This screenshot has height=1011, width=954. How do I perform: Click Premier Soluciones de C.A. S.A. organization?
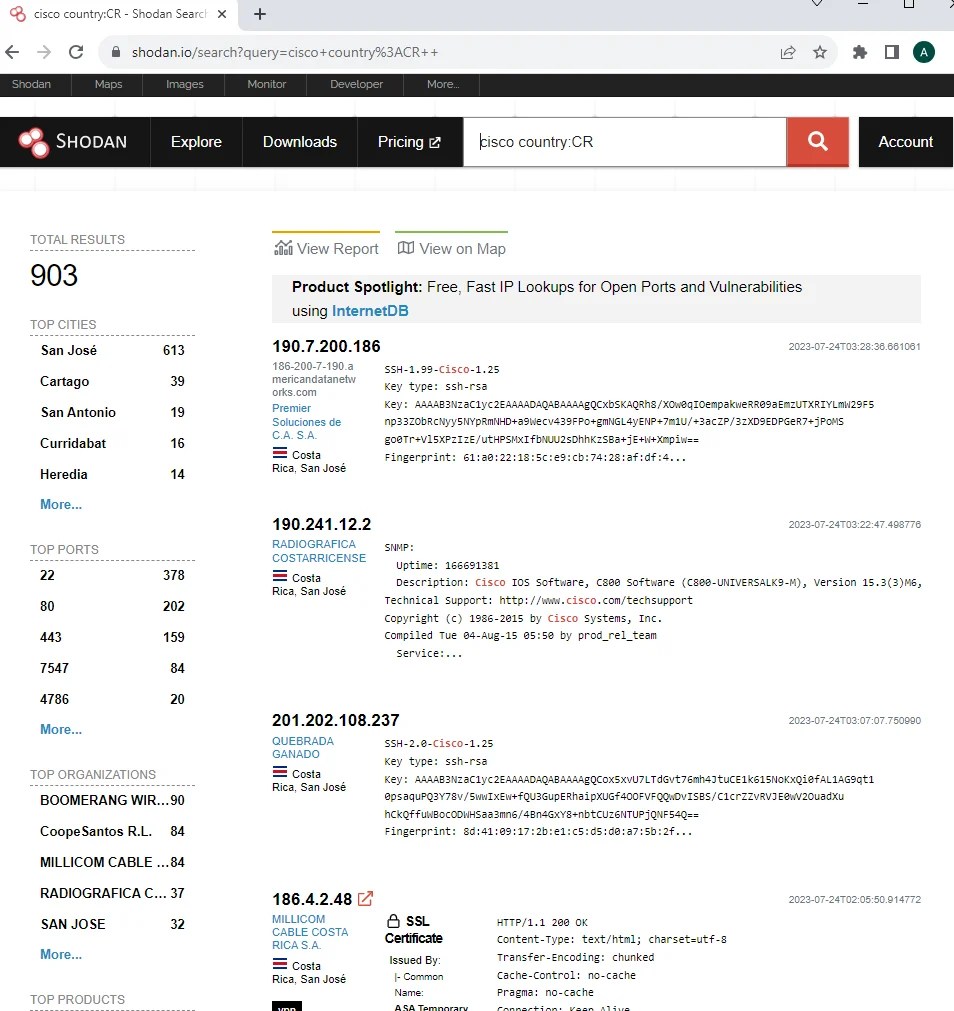click(307, 422)
